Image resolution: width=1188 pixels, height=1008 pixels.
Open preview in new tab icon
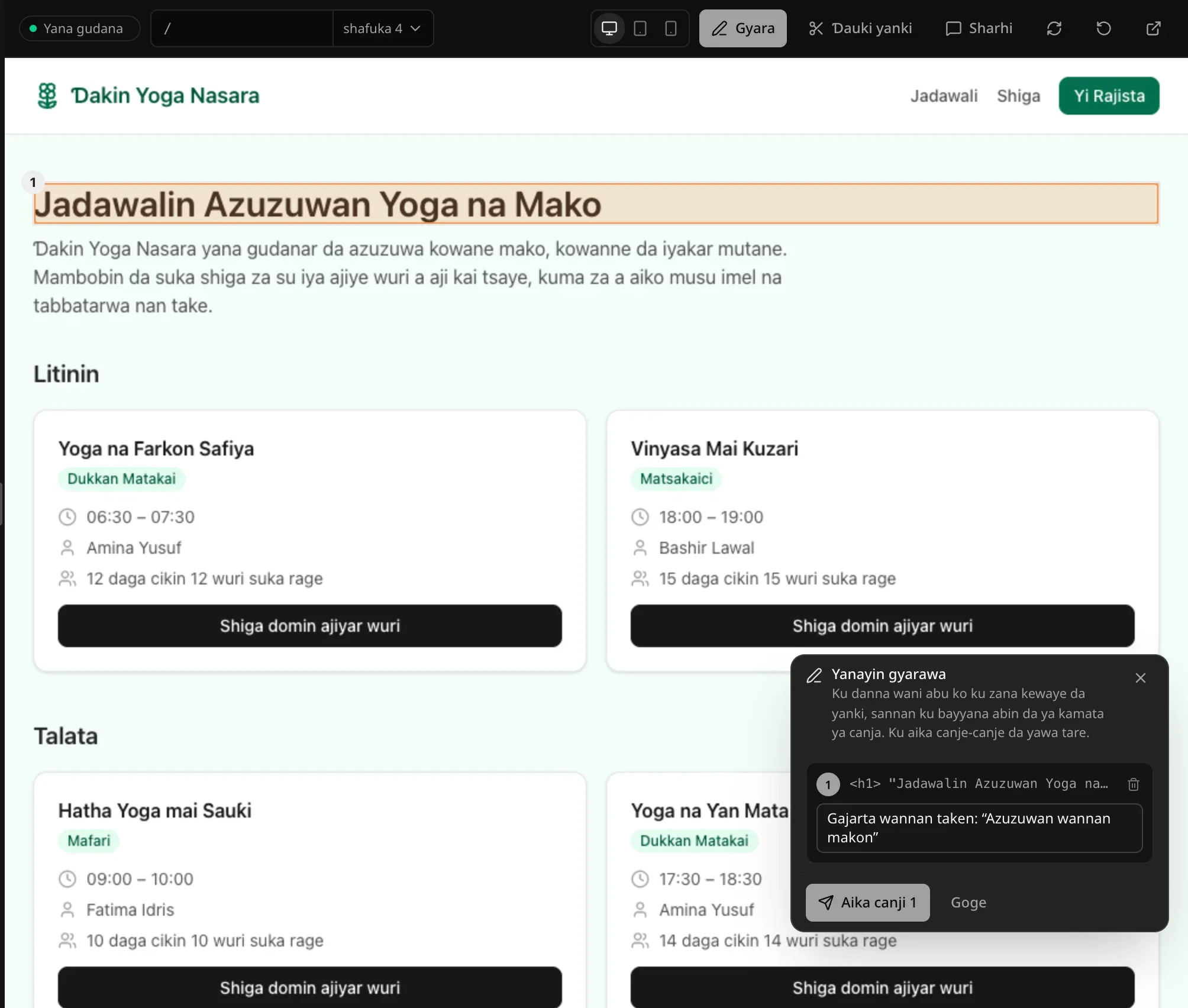click(1153, 28)
